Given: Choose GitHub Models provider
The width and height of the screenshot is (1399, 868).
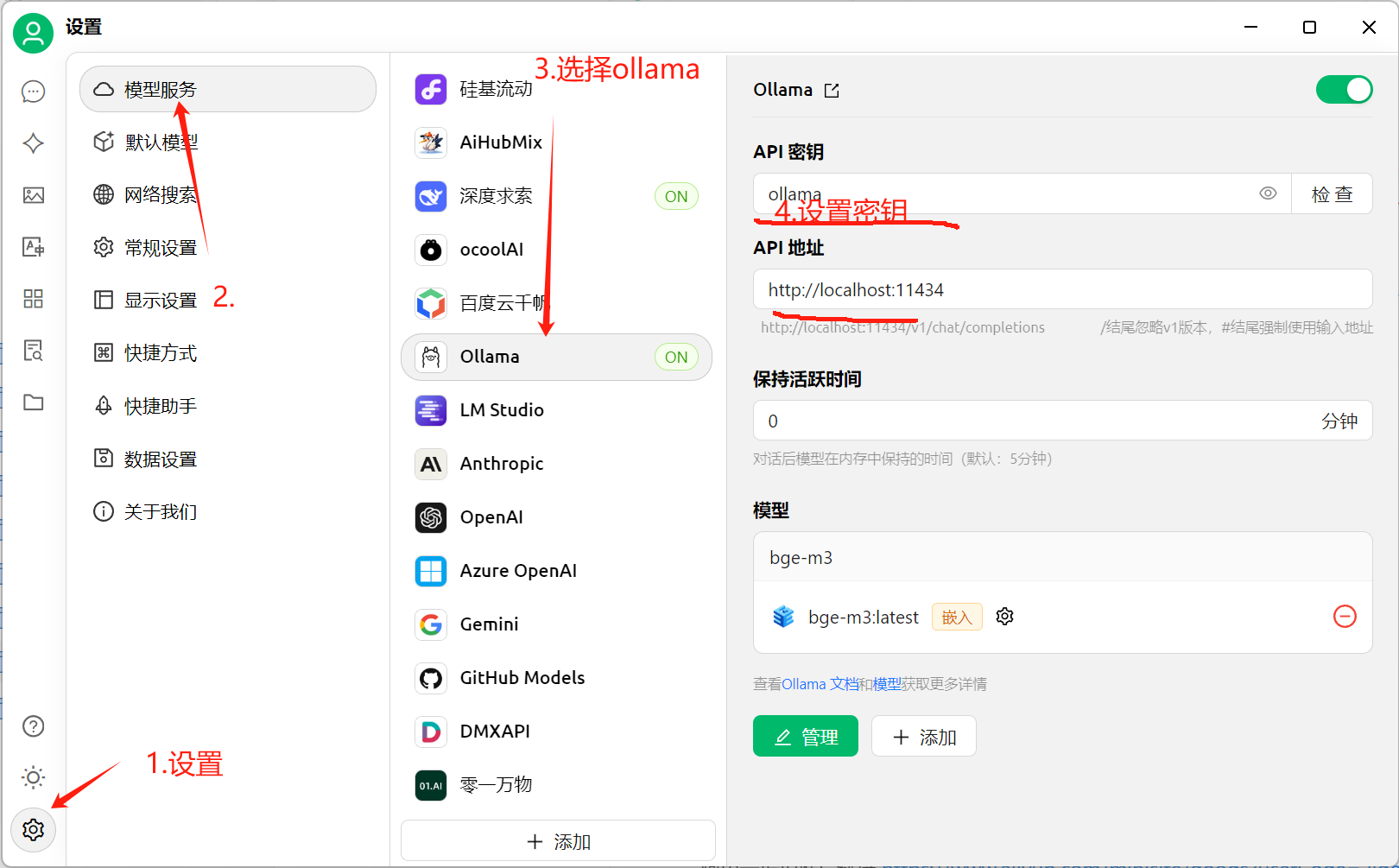Looking at the screenshot, I should (556, 678).
